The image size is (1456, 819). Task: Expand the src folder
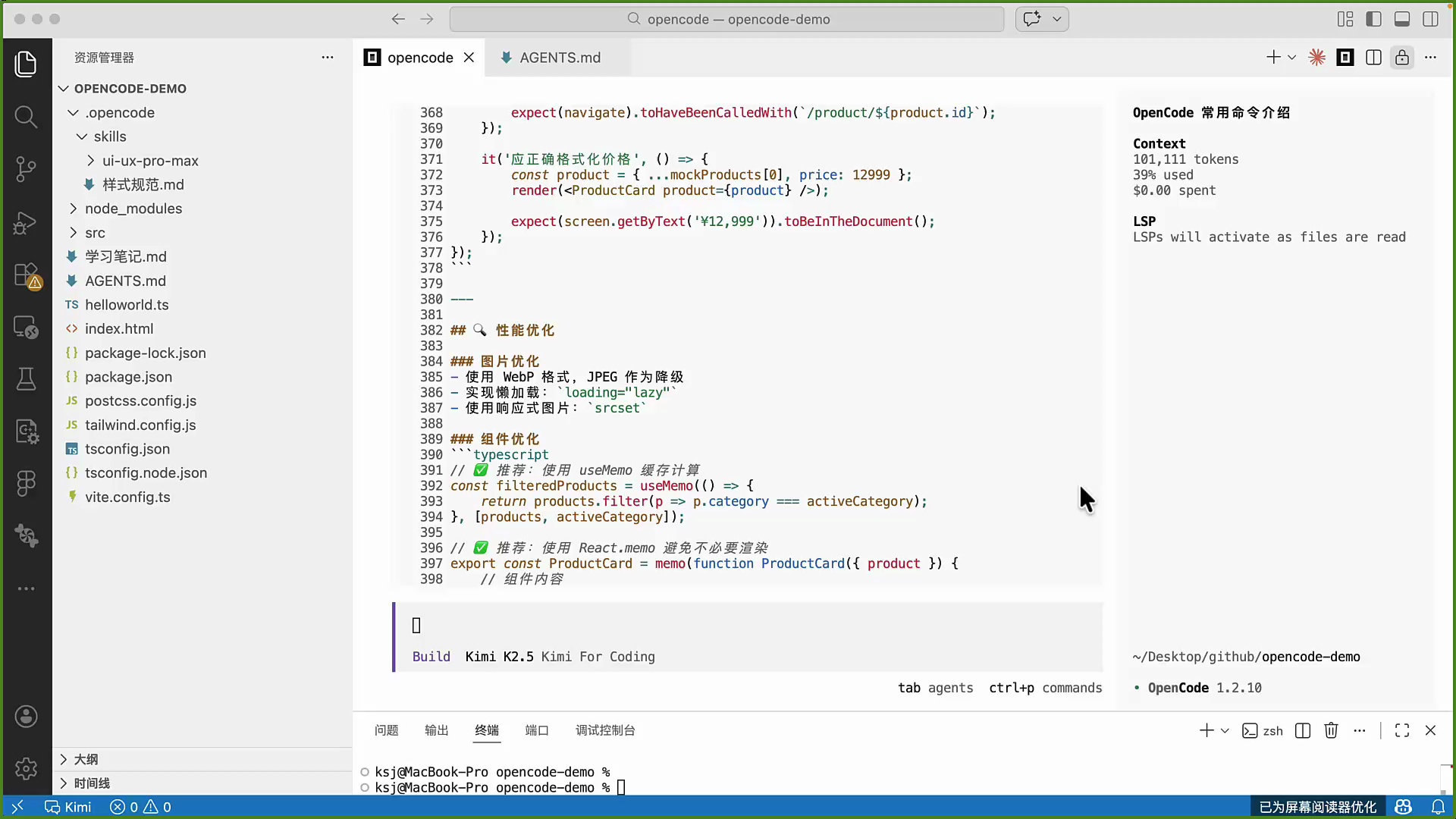click(73, 233)
